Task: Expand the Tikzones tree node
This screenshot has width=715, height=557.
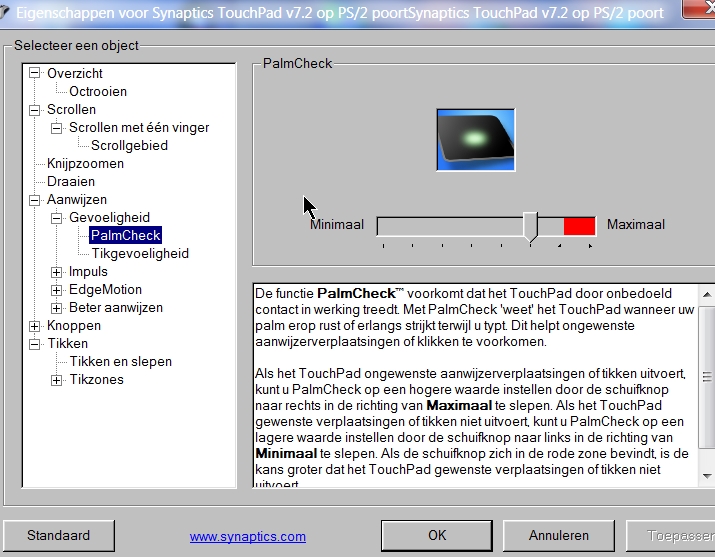Action: [x=57, y=380]
